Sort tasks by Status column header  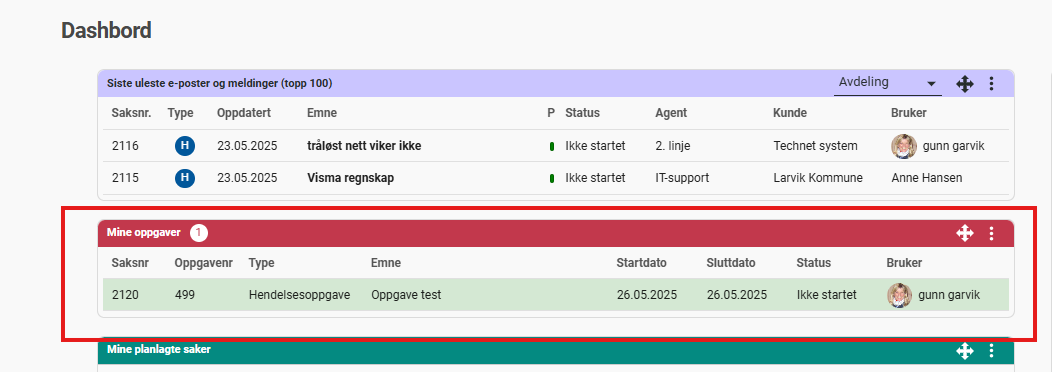click(814, 263)
